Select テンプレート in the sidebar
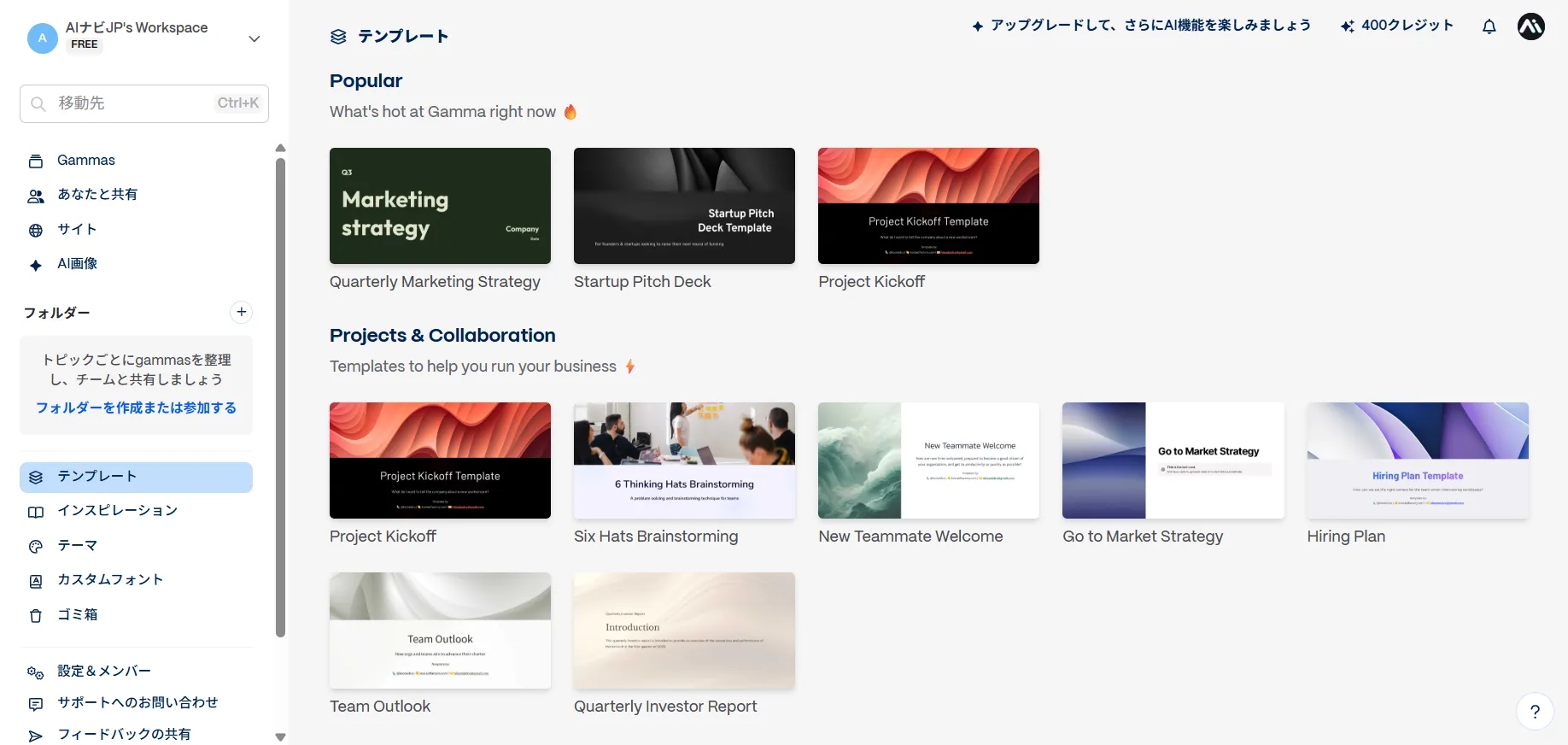The width and height of the screenshot is (1568, 745). (137, 477)
